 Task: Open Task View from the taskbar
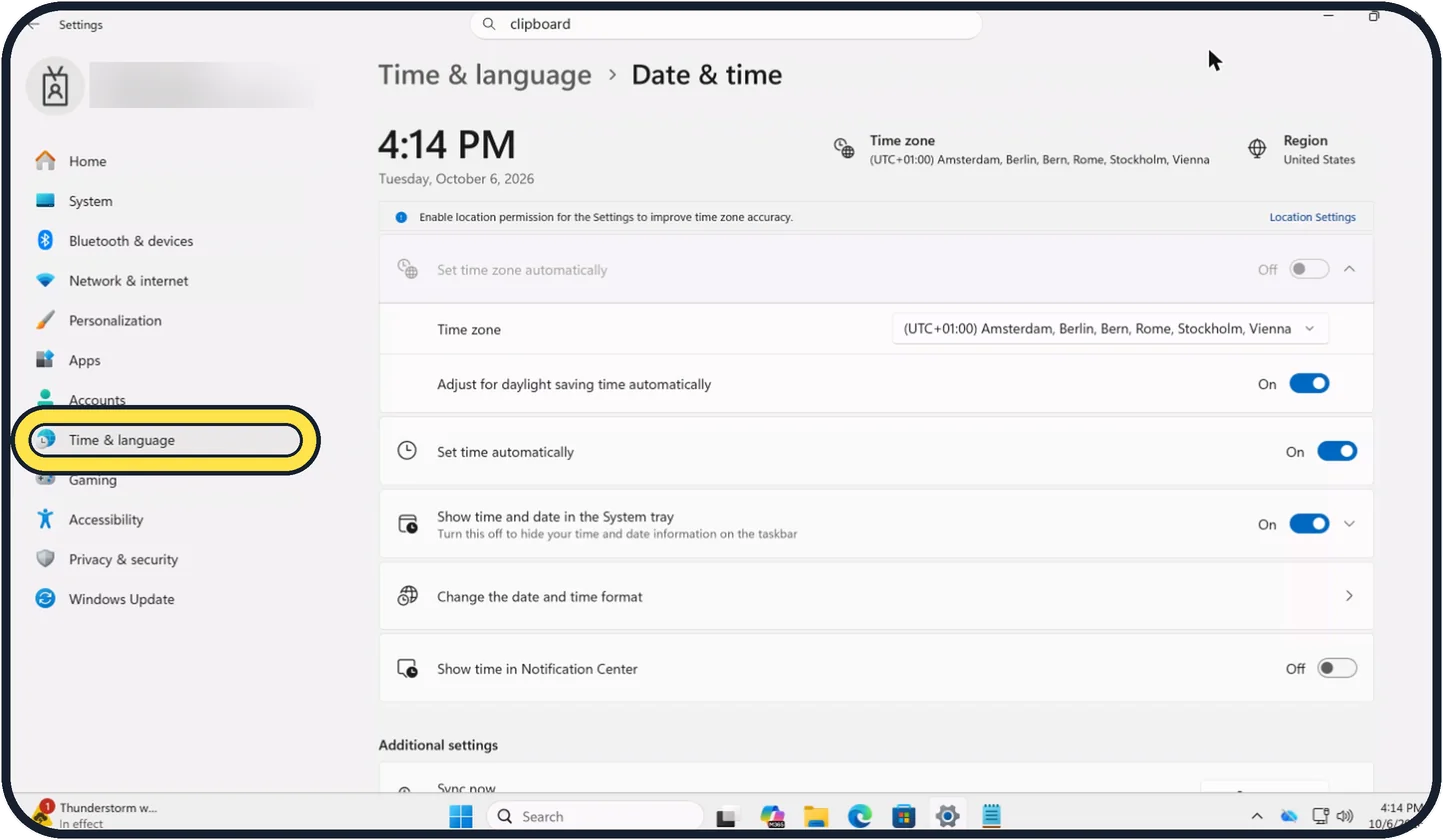coord(727,816)
